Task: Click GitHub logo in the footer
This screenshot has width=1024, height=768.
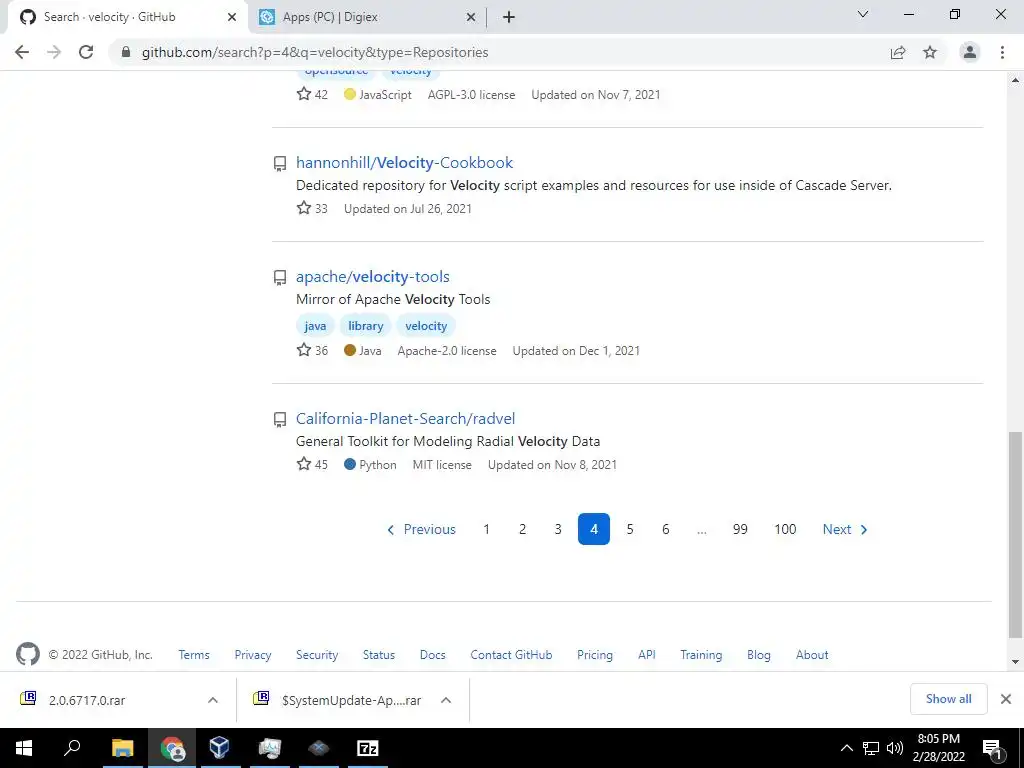Action: pyautogui.click(x=27, y=654)
